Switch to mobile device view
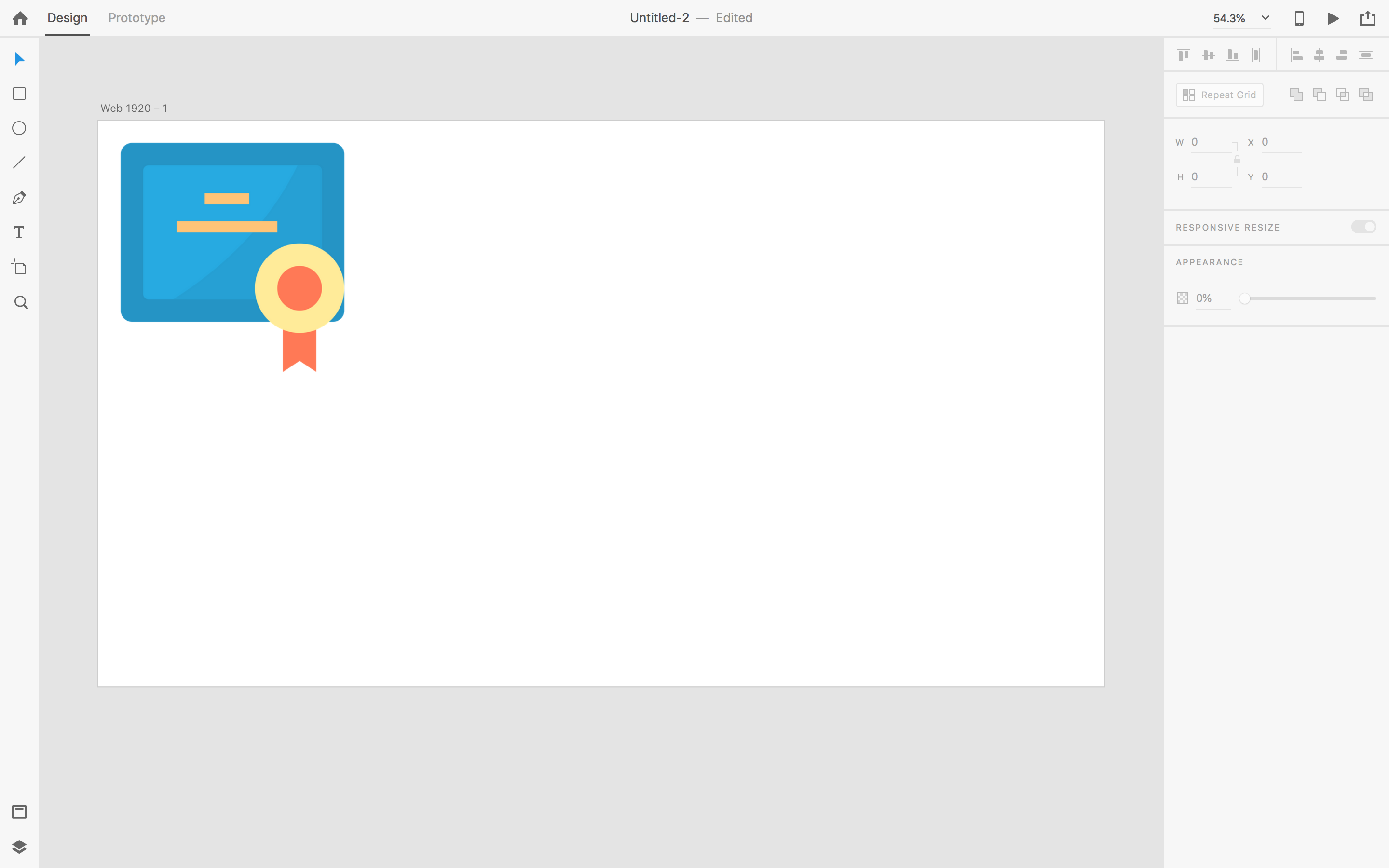This screenshot has height=868, width=1389. click(1299, 18)
